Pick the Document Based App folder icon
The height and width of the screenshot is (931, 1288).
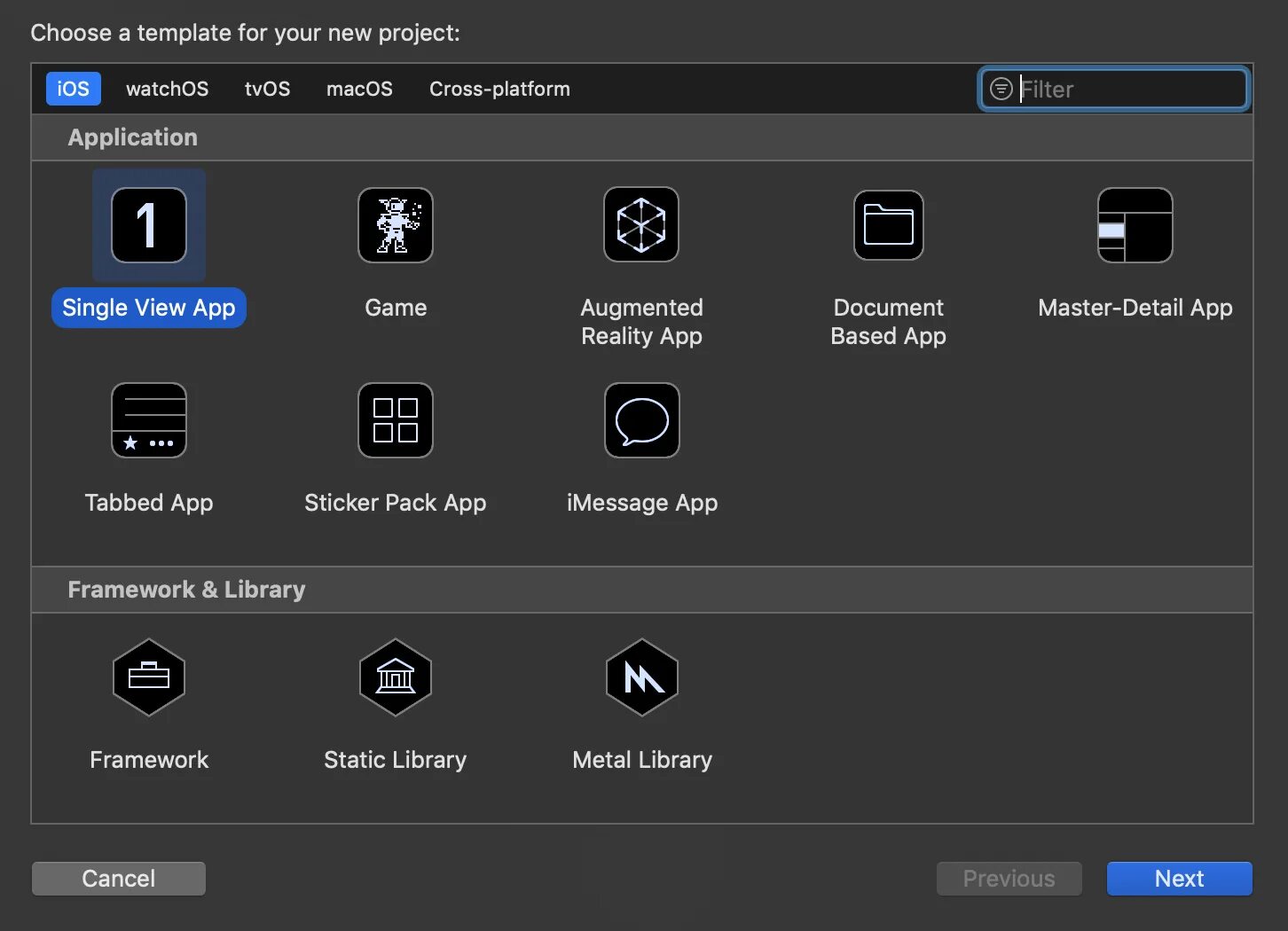(889, 225)
